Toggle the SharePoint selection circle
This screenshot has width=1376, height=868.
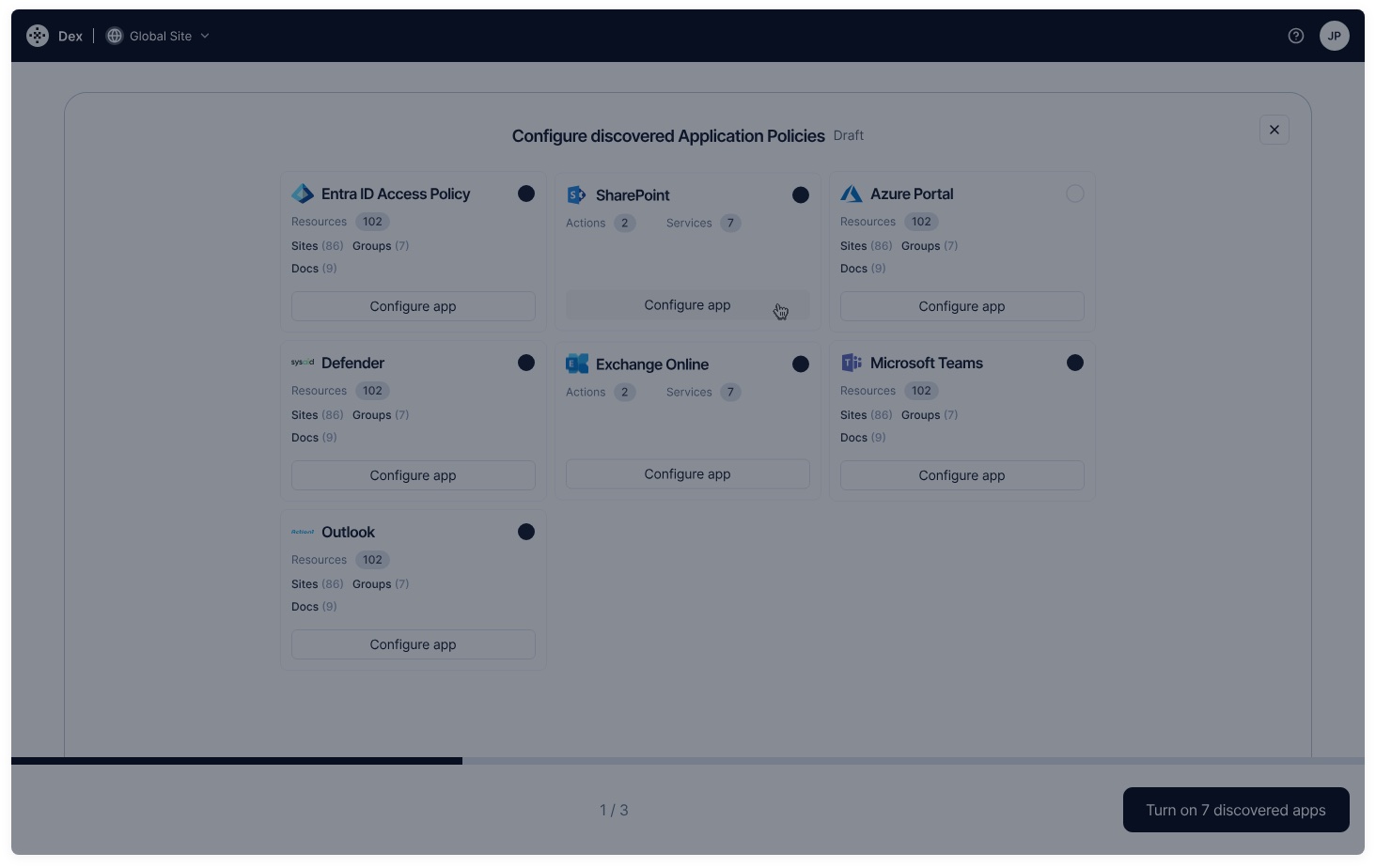click(x=801, y=195)
